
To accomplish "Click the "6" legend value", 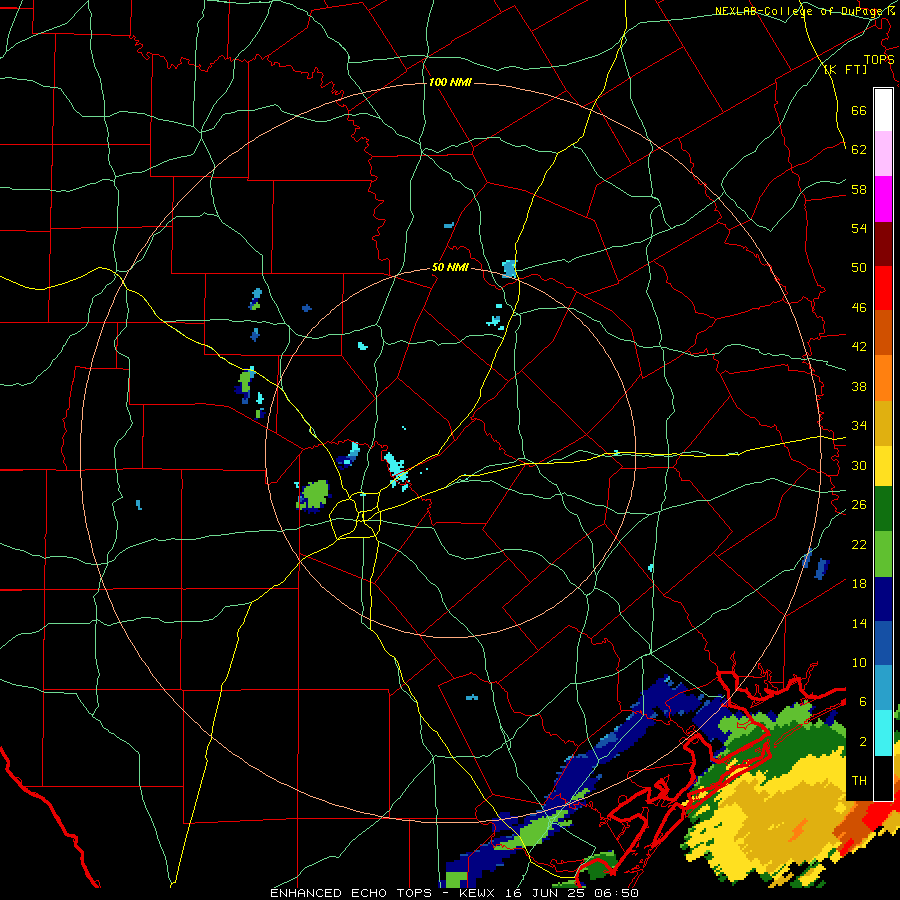I will (x=862, y=702).
